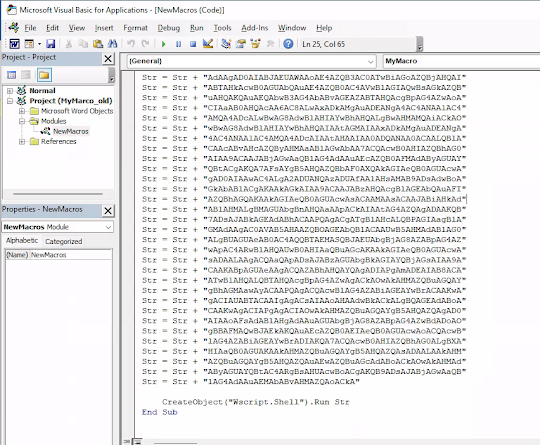Select the References folder item
540x445 pixels.
click(x=59, y=142)
